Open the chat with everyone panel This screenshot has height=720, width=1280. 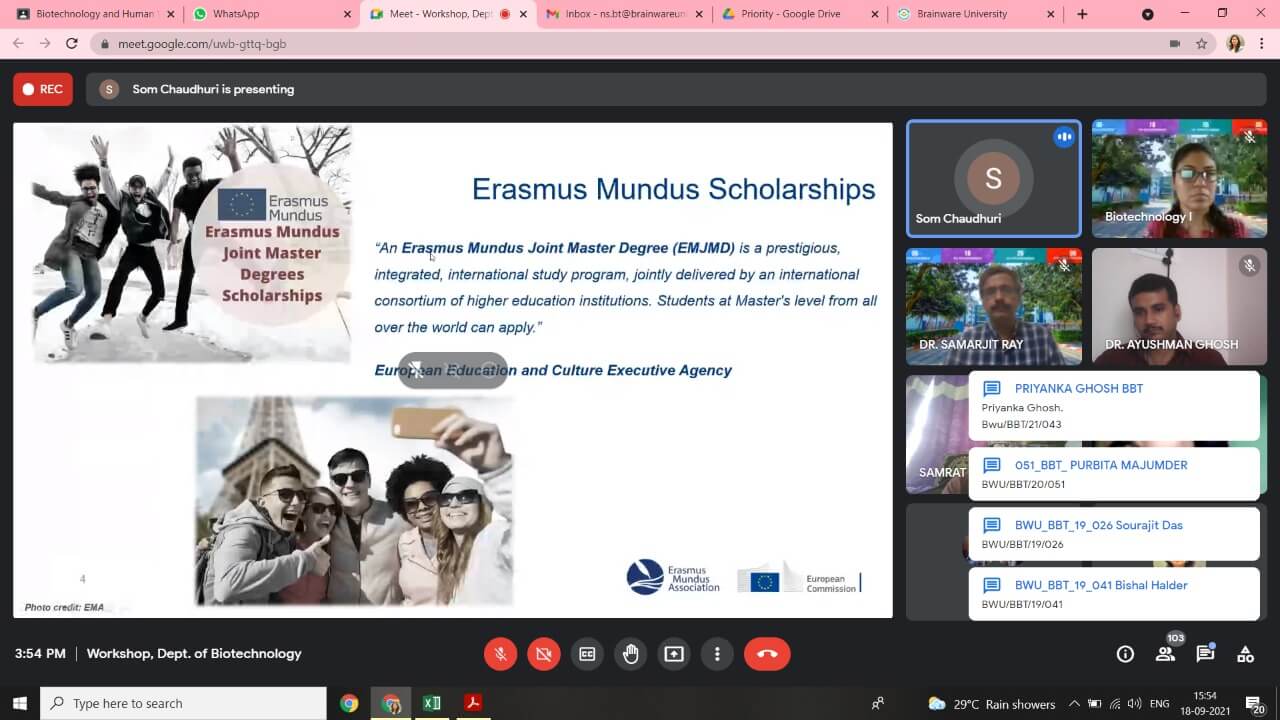1205,654
